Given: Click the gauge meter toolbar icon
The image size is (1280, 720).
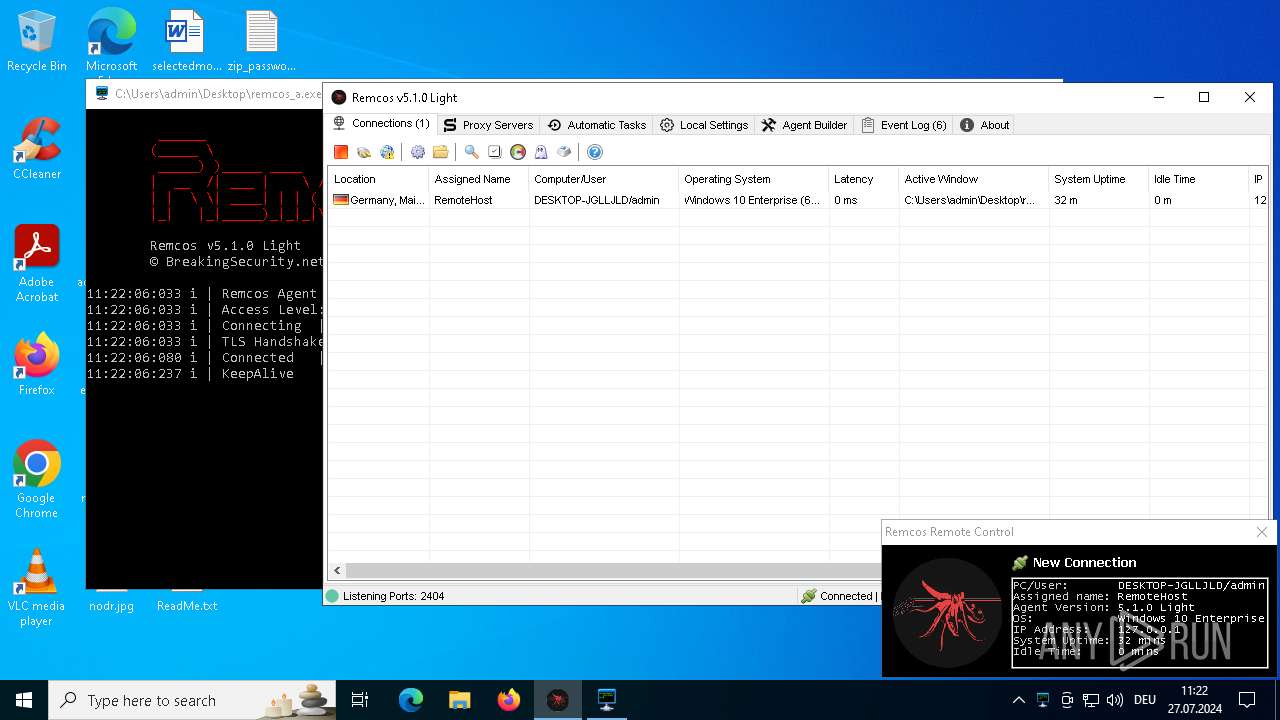Looking at the screenshot, I should pyautogui.click(x=518, y=152).
